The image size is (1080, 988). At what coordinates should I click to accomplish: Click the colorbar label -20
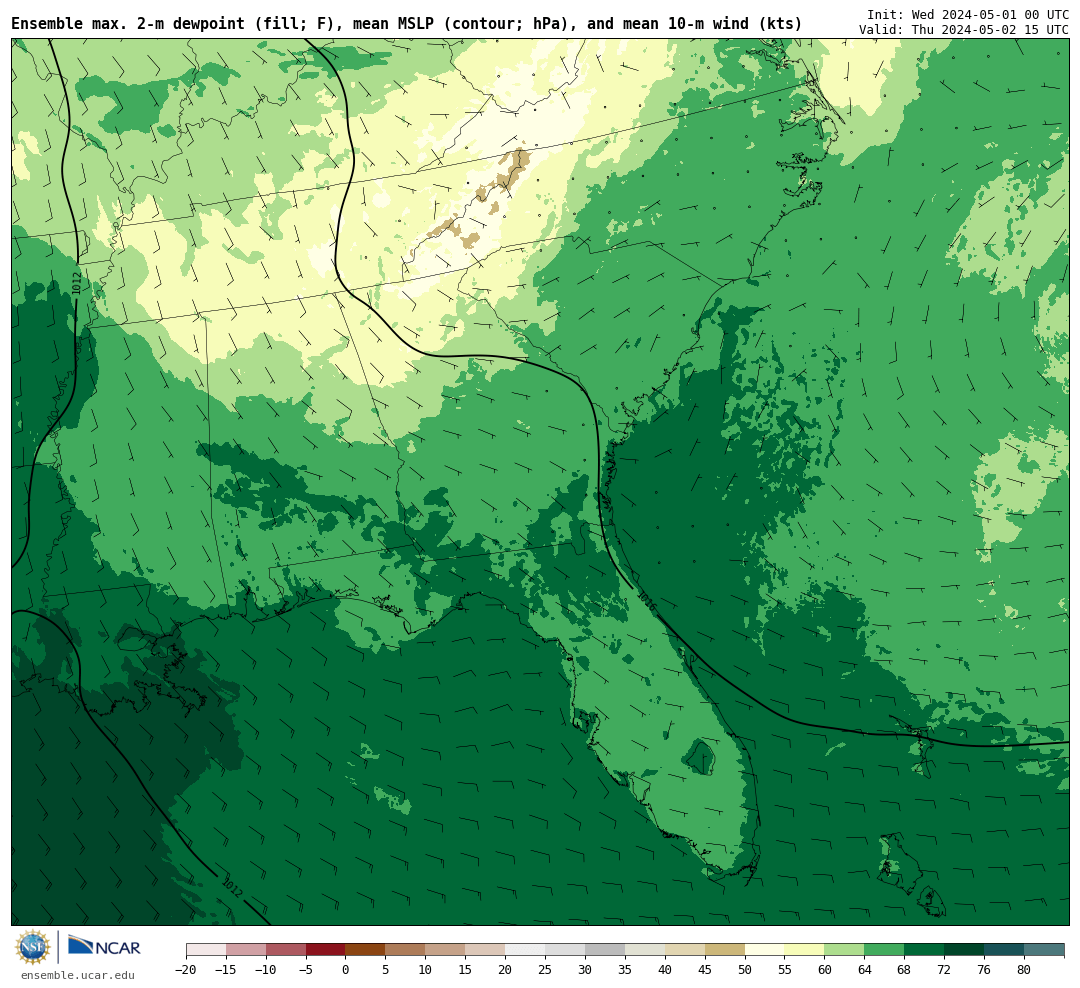186,970
